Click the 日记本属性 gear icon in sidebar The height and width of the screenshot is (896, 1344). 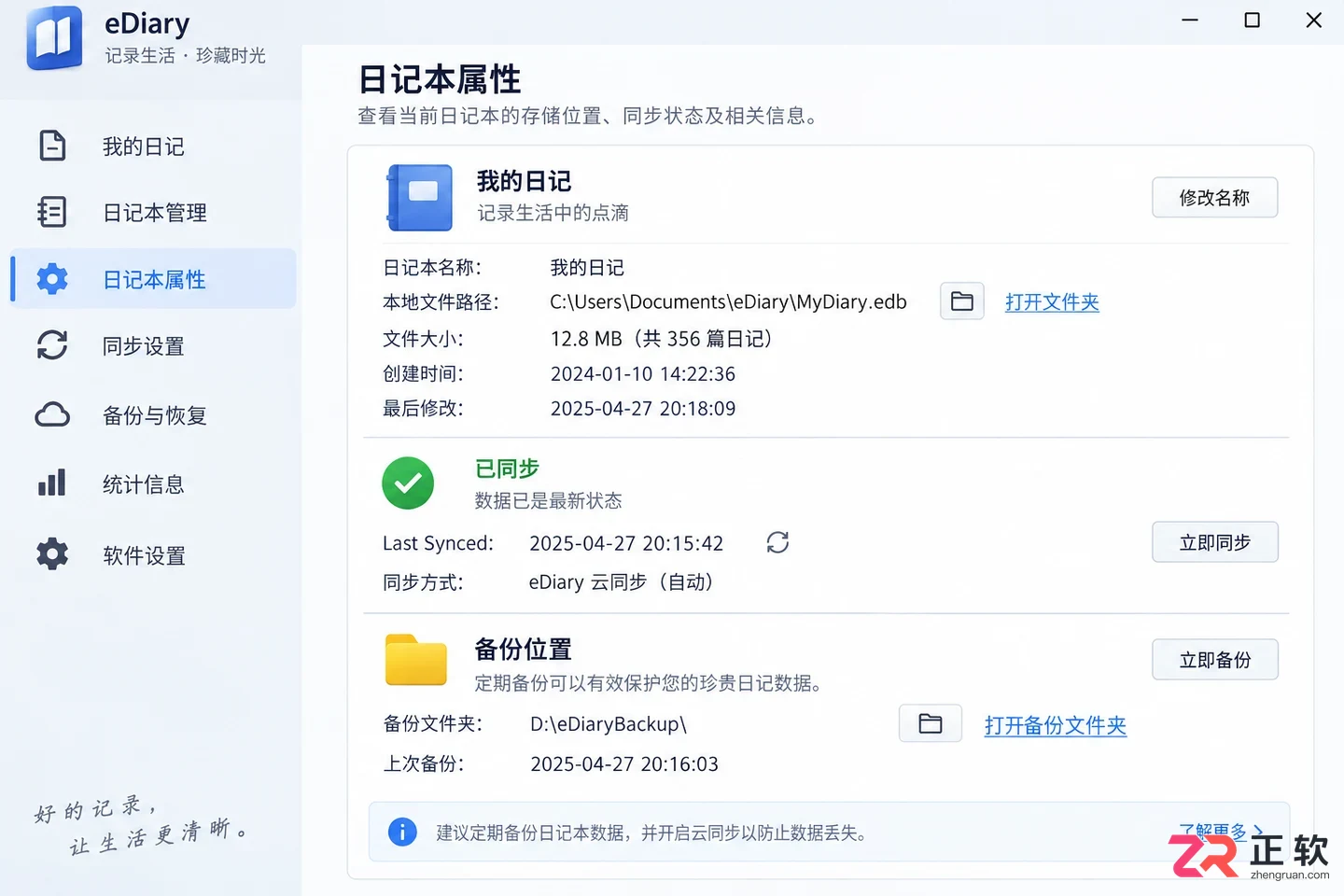[x=52, y=279]
